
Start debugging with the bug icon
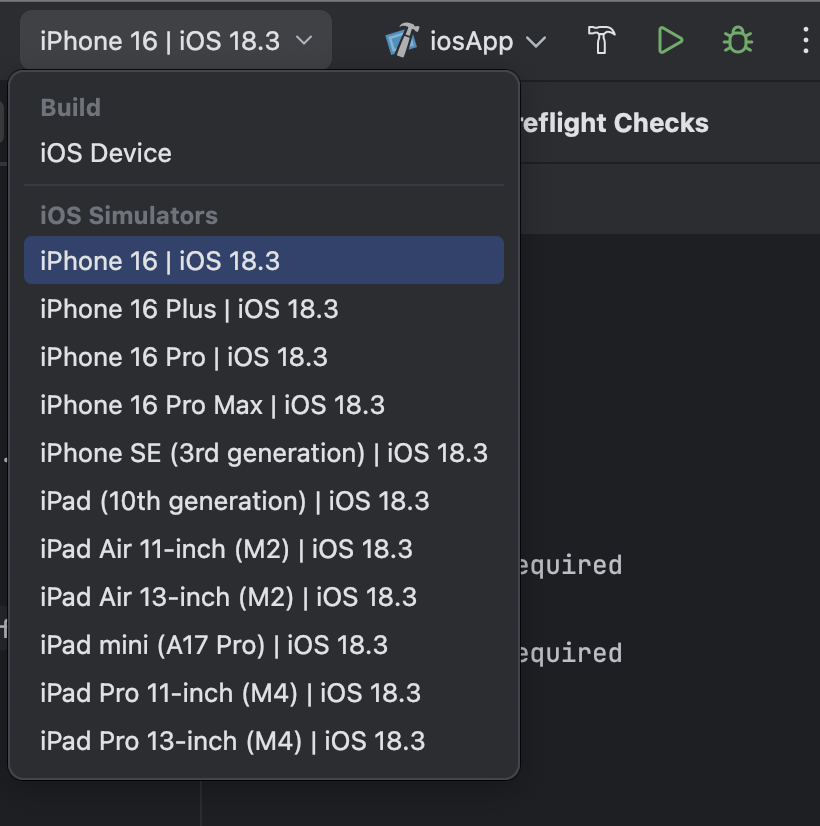(738, 41)
